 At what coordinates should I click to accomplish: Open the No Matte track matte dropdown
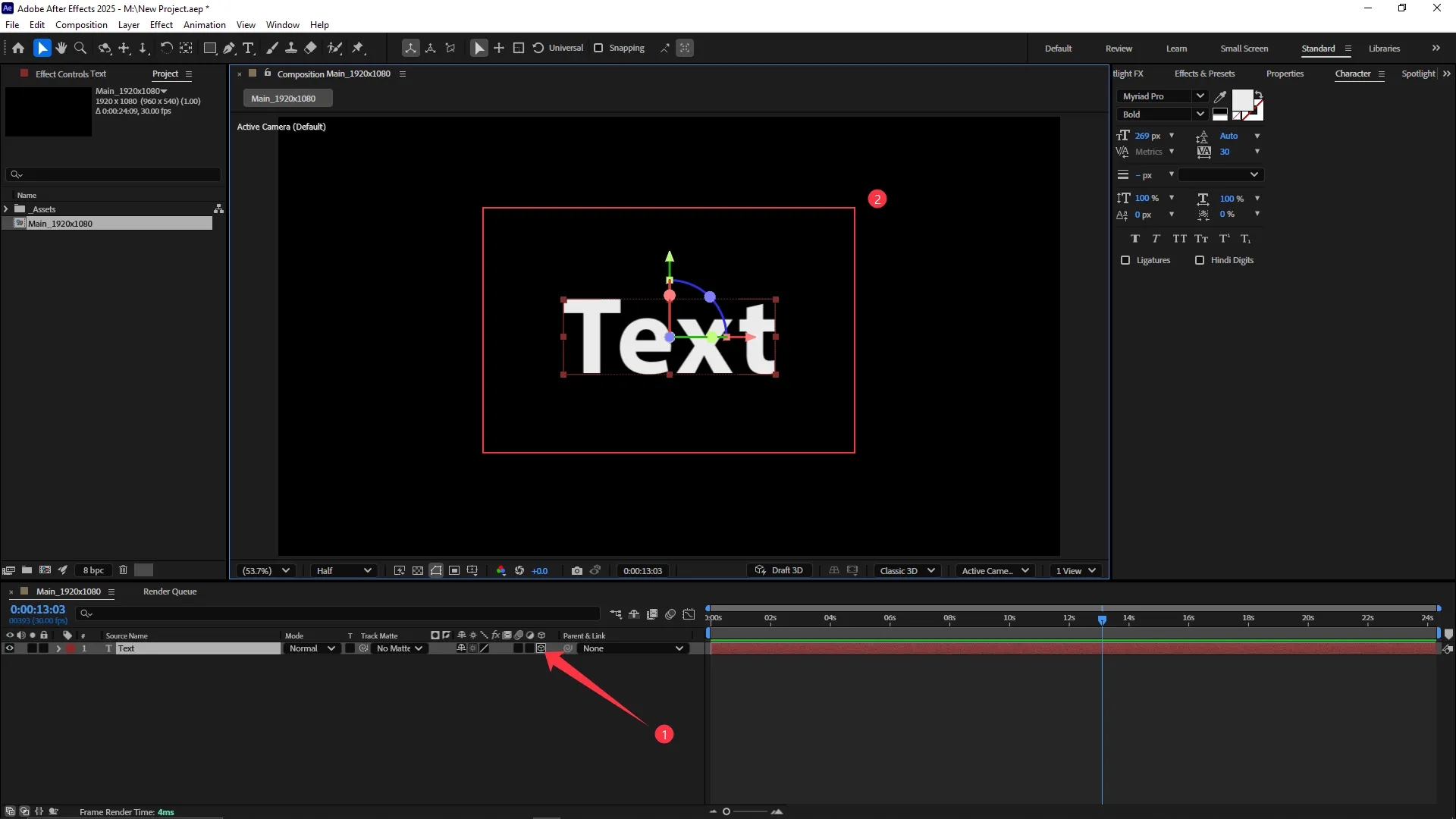click(x=399, y=648)
